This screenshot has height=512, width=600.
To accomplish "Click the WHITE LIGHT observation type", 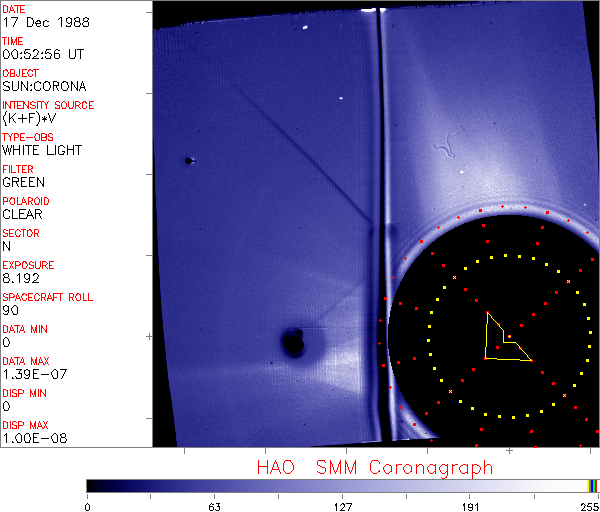I will pyautogui.click(x=42, y=150).
